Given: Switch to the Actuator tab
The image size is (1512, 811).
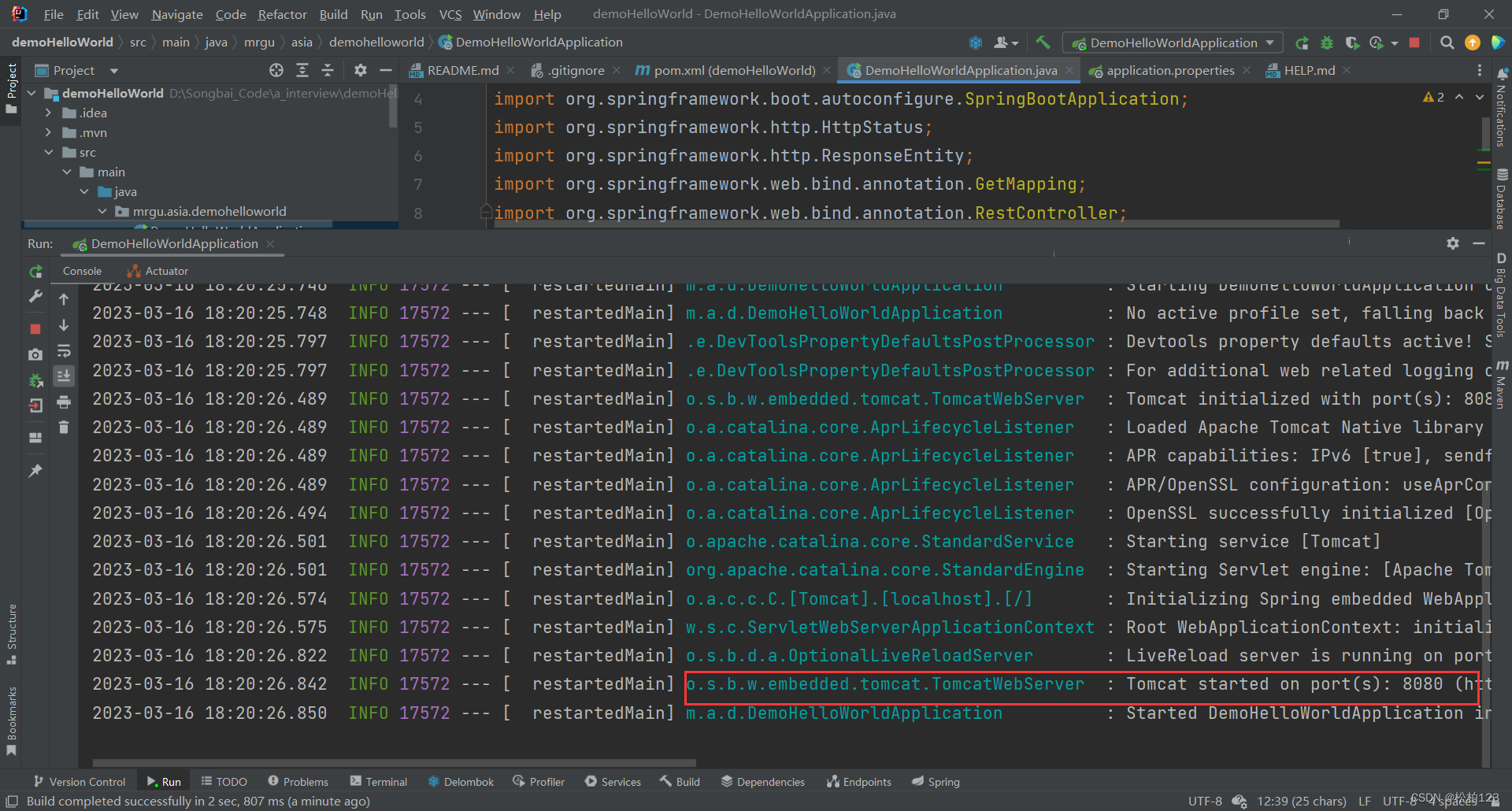Looking at the screenshot, I should point(158,271).
